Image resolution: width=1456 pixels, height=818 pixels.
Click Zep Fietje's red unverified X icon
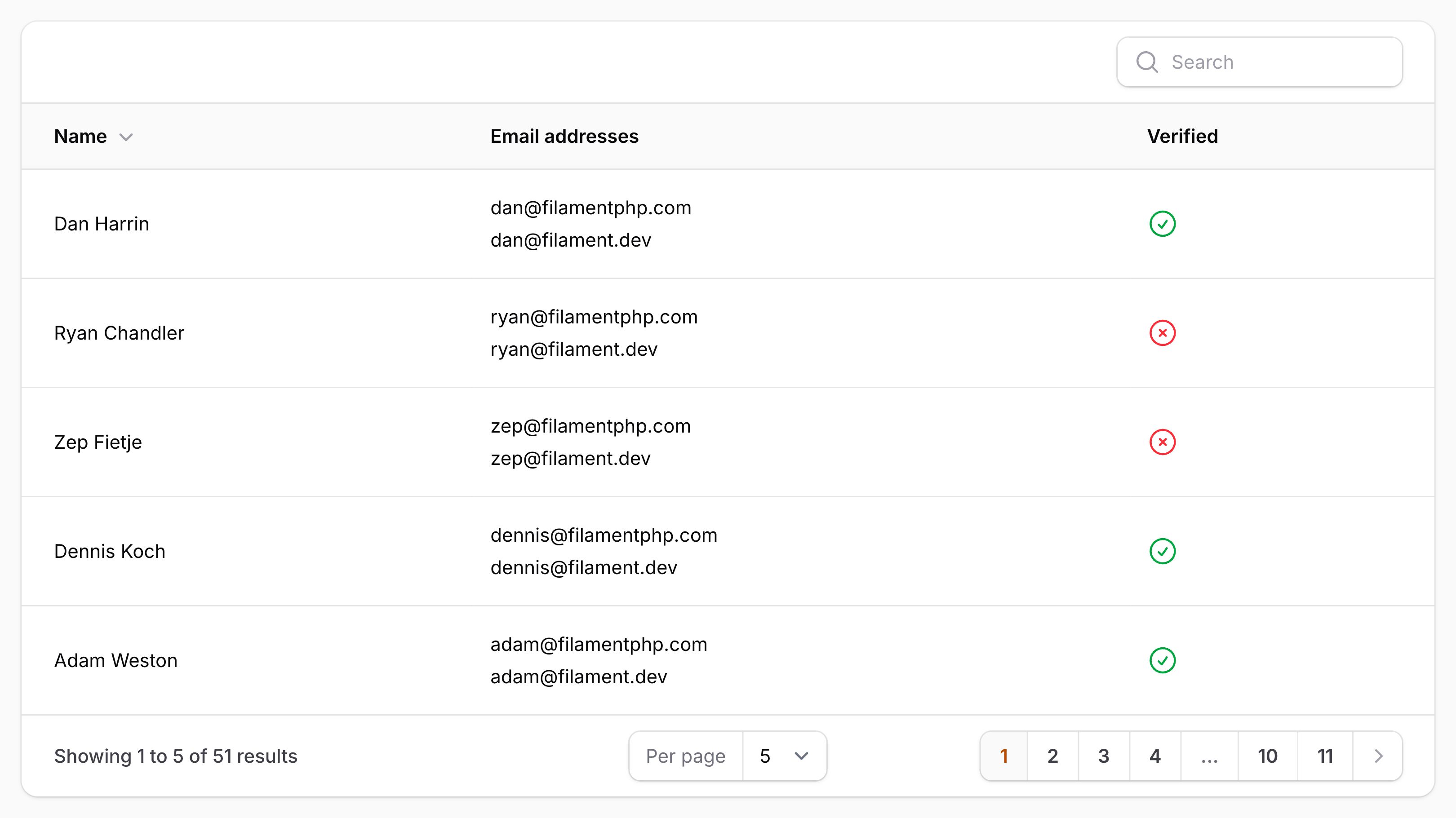(1163, 442)
